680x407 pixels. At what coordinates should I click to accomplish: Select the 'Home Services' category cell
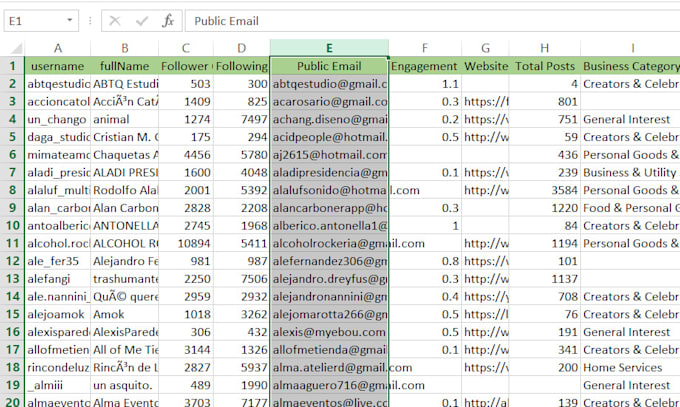(631, 368)
